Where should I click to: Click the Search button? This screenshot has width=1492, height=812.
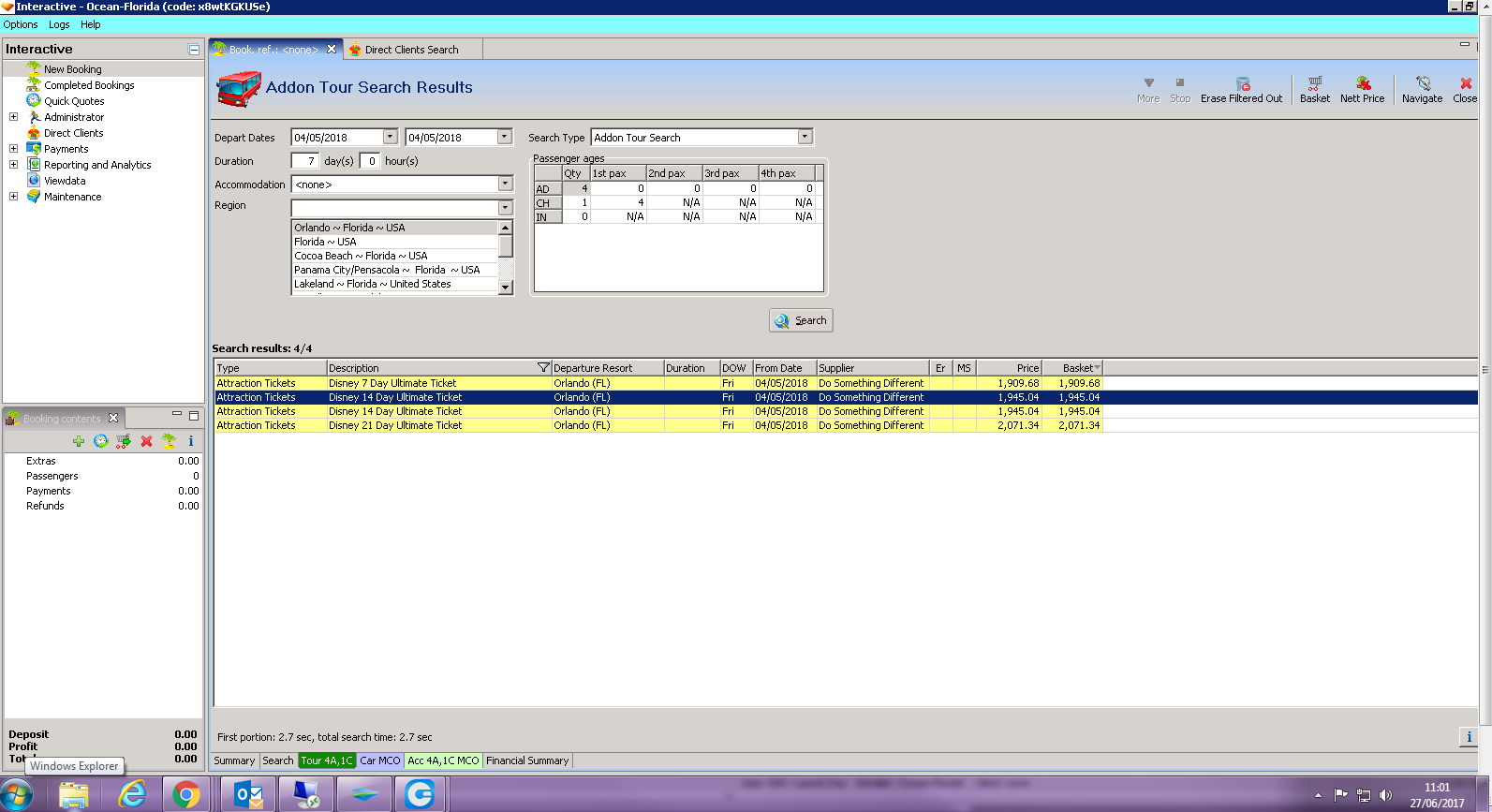[x=801, y=320]
